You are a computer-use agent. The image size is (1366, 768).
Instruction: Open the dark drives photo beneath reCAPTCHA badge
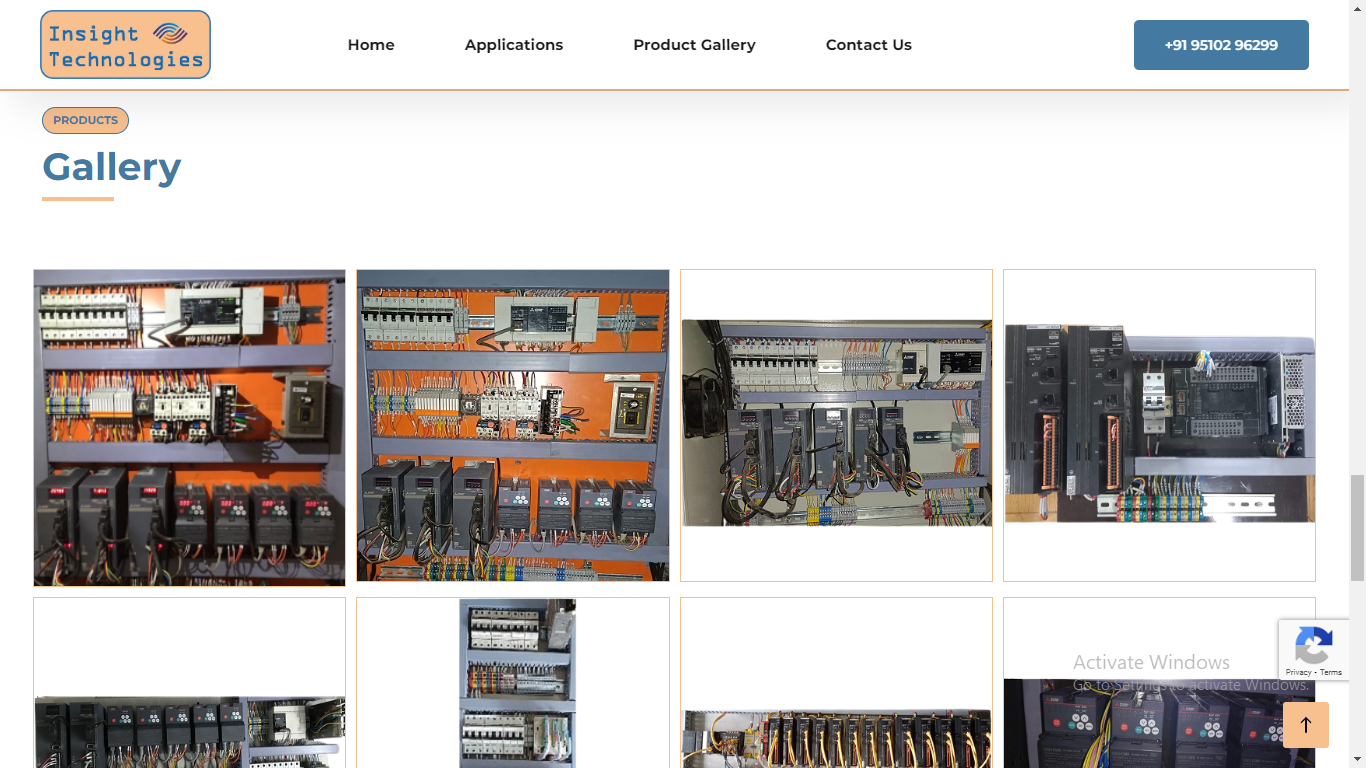click(x=1140, y=725)
